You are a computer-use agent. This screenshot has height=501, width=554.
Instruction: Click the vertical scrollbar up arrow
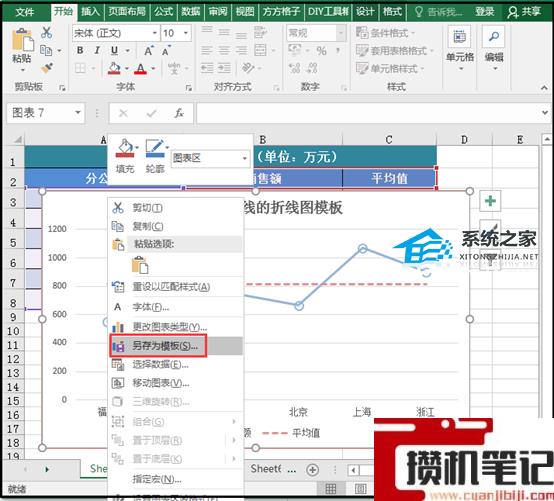[547, 140]
